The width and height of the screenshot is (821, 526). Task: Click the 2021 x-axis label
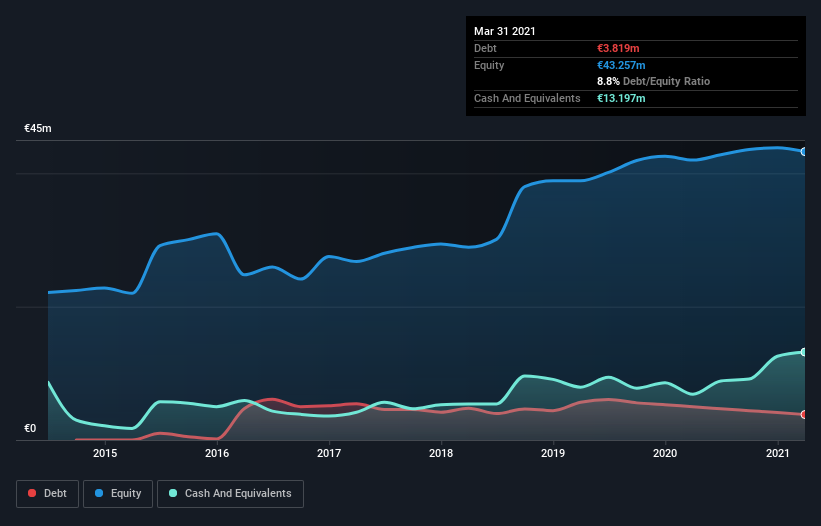point(778,453)
